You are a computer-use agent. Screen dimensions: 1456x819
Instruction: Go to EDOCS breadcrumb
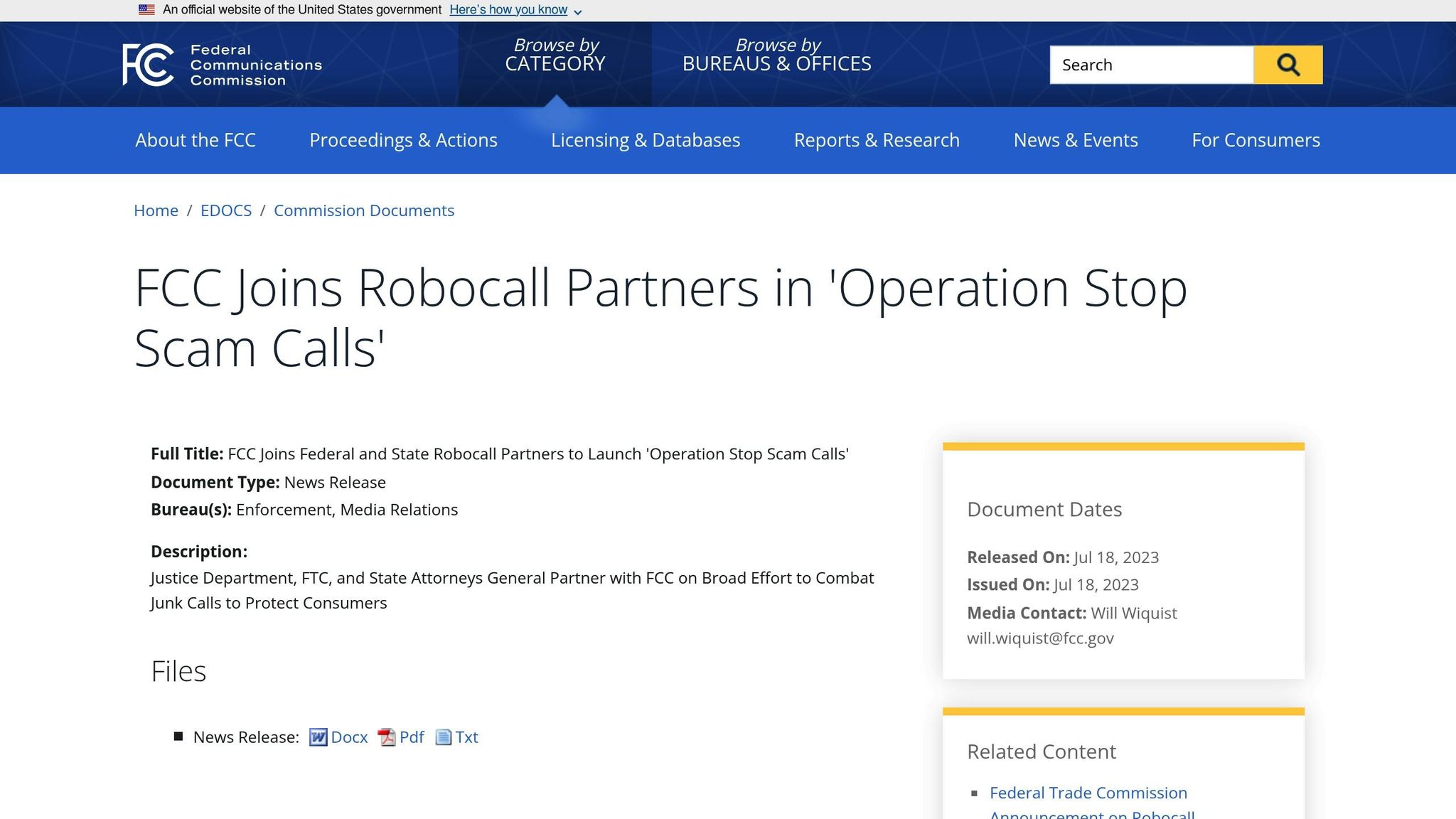226,210
